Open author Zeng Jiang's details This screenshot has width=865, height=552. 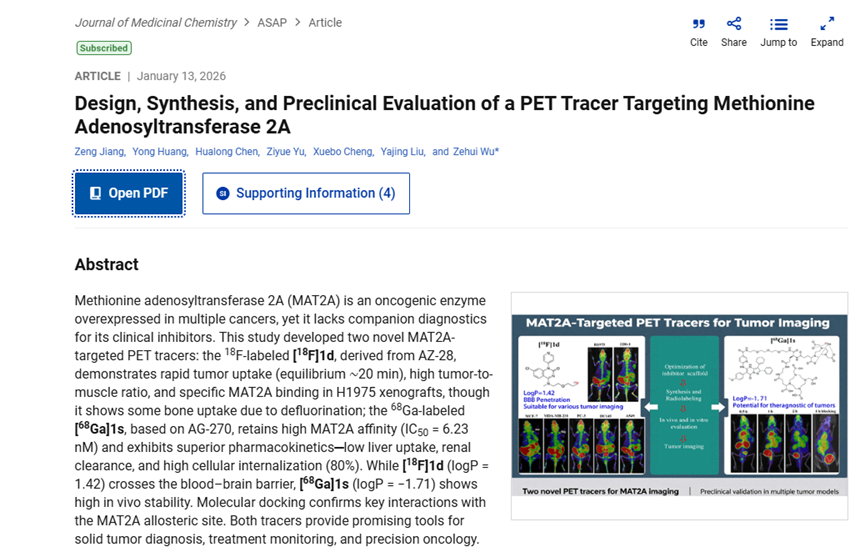pos(100,152)
